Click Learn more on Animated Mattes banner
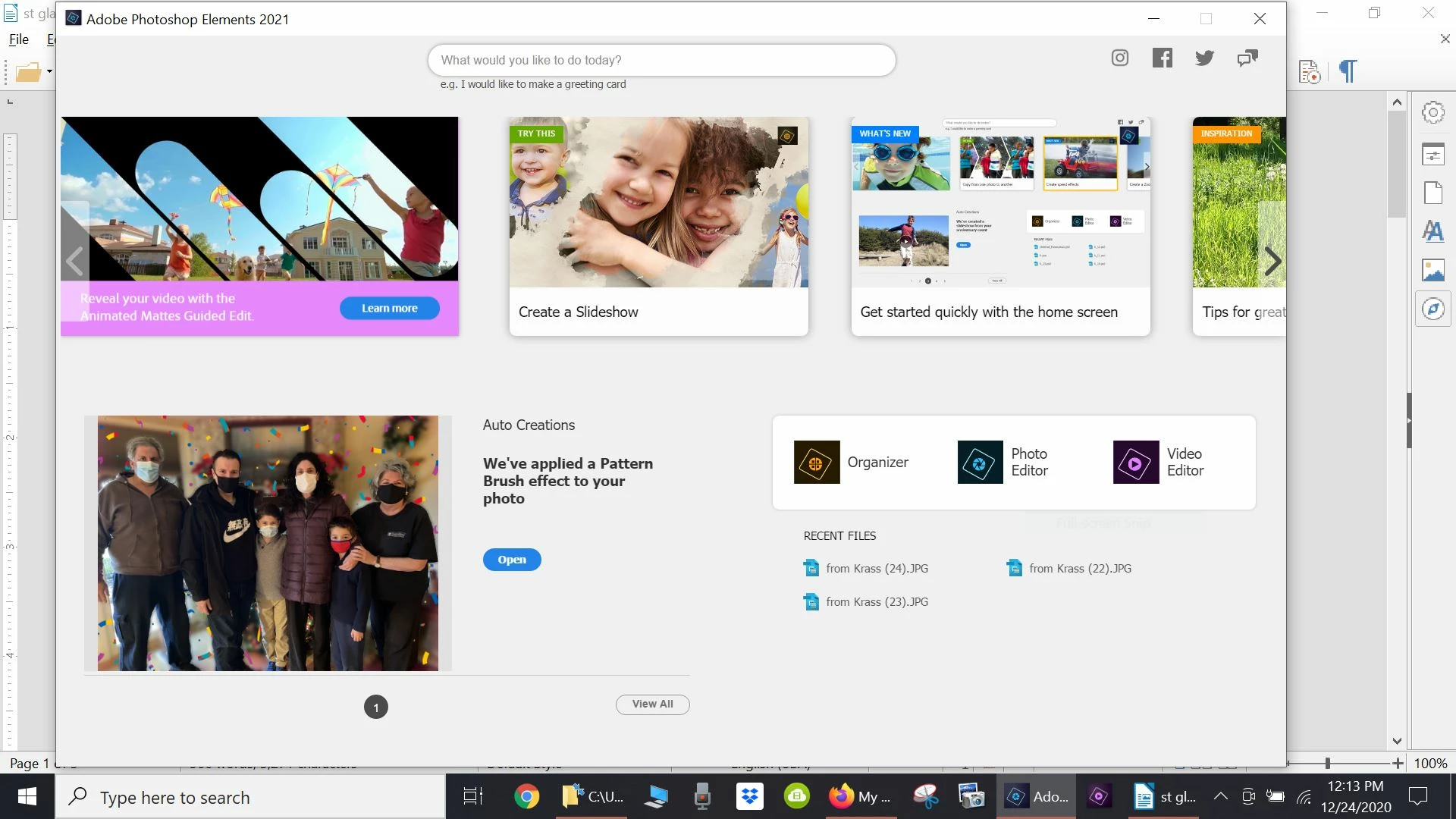This screenshot has width=1456, height=819. pyautogui.click(x=389, y=308)
